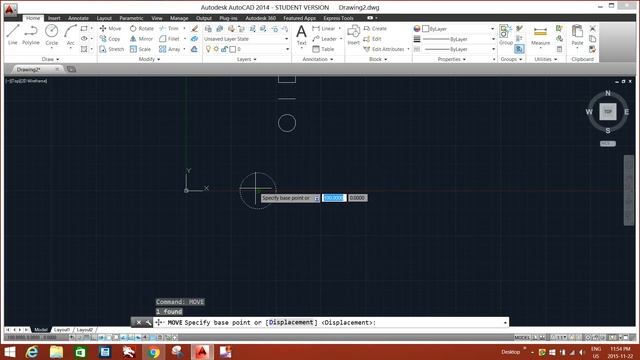Viewport: 640px width, 360px height.
Task: Click the Copy tool in Modify panel
Action: point(110,39)
